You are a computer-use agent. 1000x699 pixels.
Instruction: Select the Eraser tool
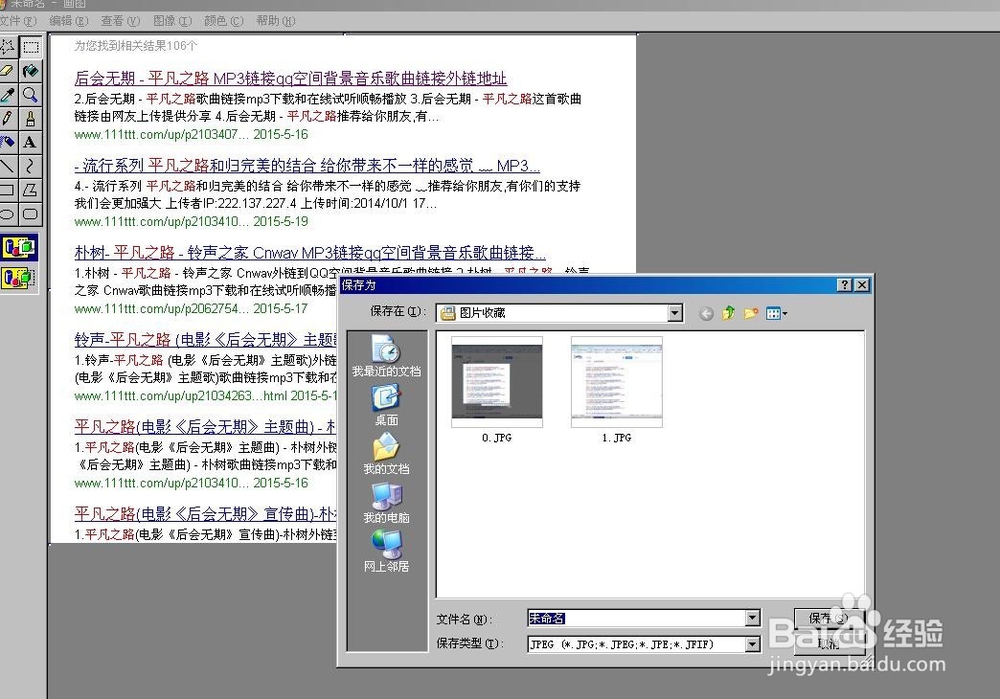[8, 70]
